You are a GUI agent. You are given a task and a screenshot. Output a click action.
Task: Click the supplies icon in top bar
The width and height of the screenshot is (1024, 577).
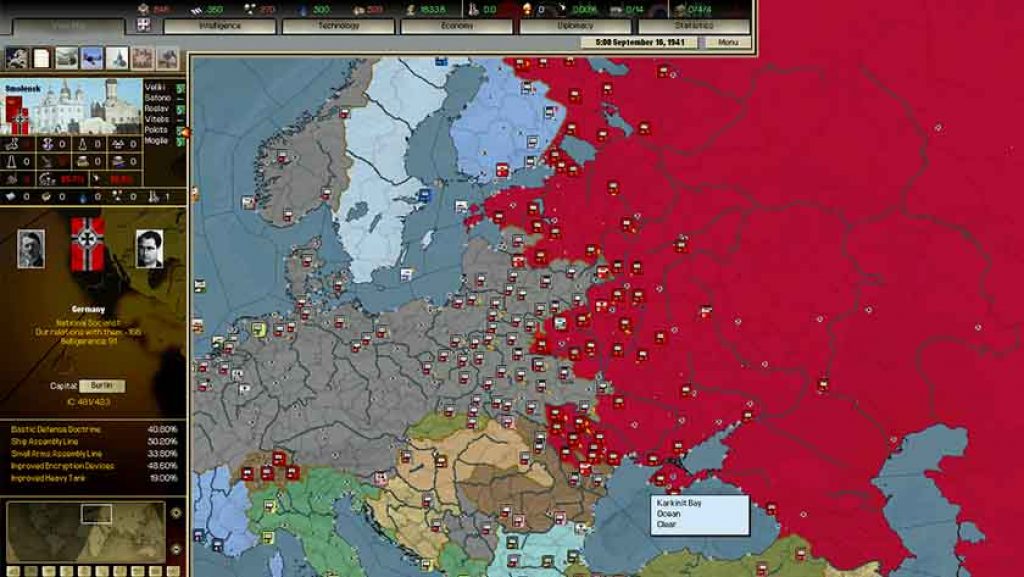point(357,8)
